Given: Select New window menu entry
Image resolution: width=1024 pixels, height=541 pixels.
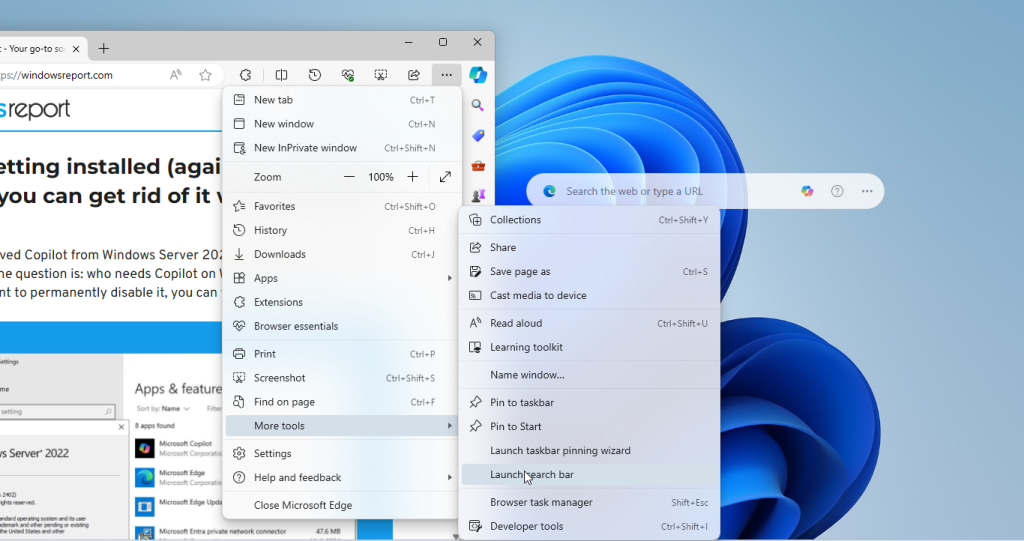Looking at the screenshot, I should [342, 124].
